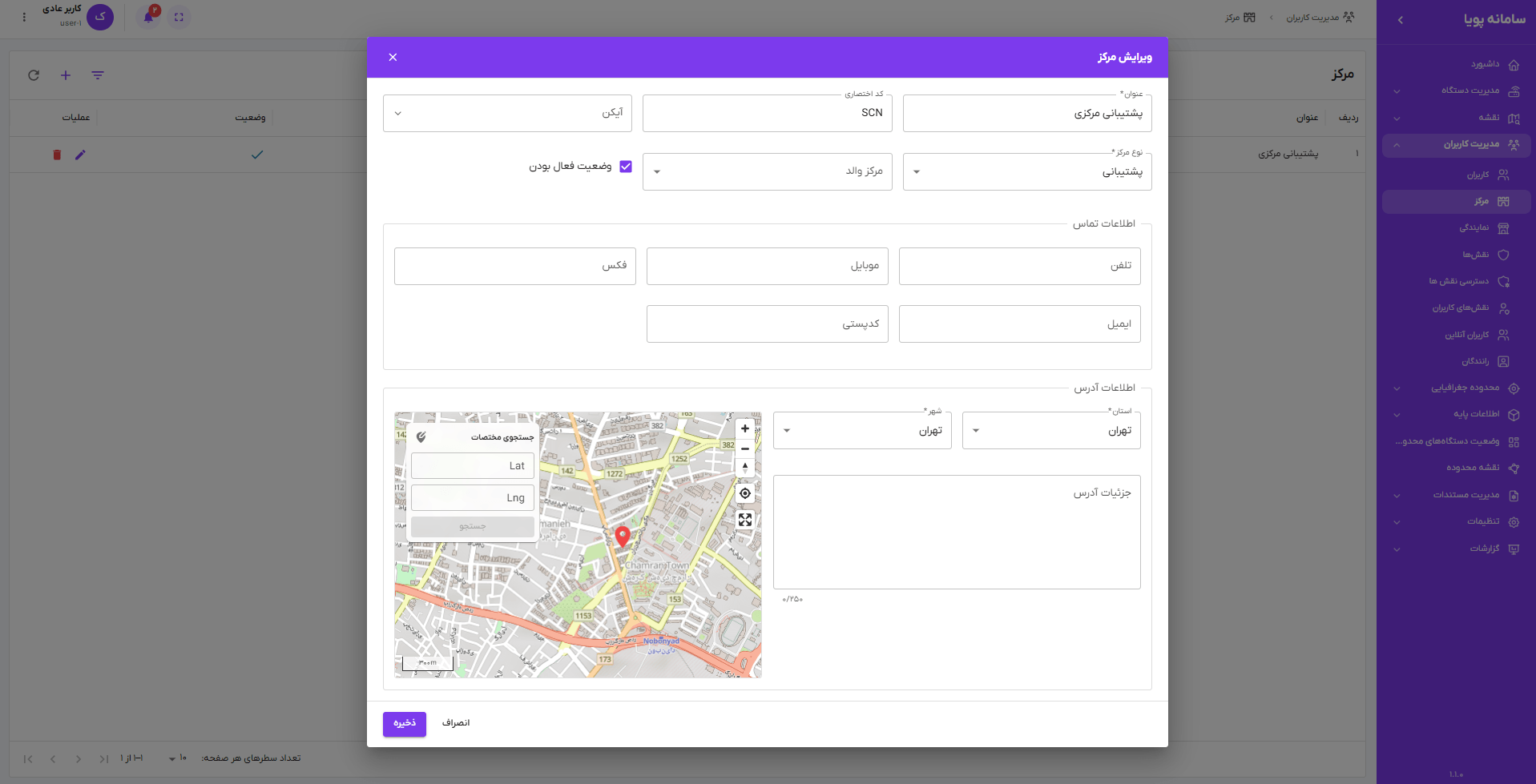Screen dimensions: 1536x784
Task: Expand گزارشات sidebar menu
Action: [1456, 549]
